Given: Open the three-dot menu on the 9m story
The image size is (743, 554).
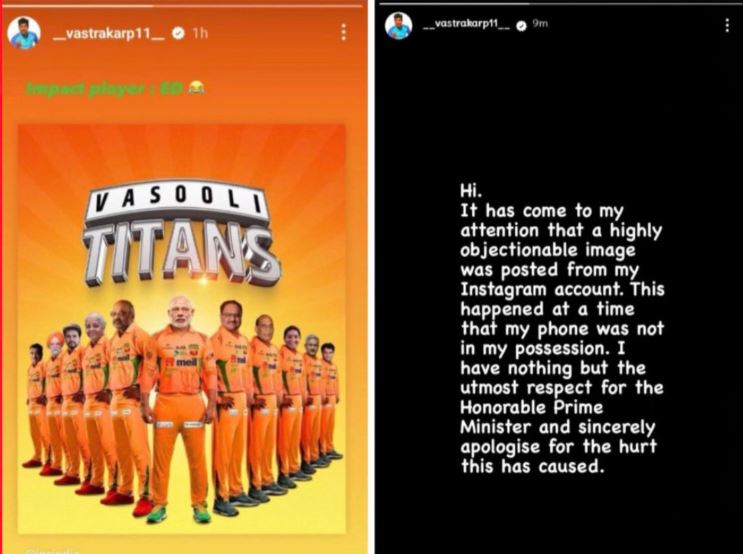Looking at the screenshot, I should click(x=727, y=25).
